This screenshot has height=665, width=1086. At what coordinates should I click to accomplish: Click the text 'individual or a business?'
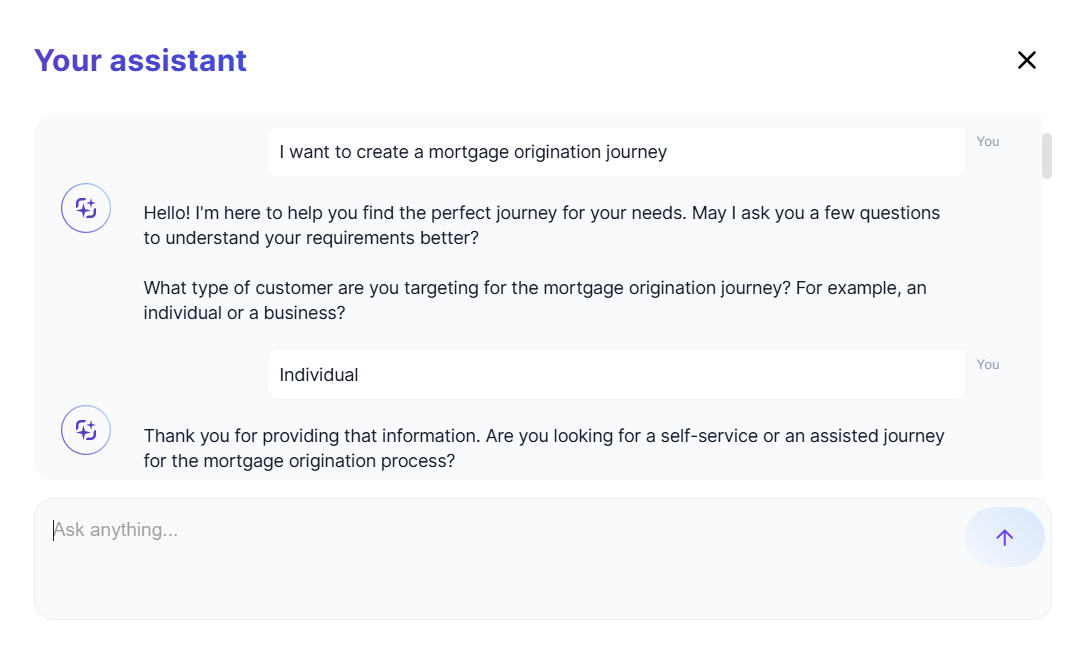[244, 313]
